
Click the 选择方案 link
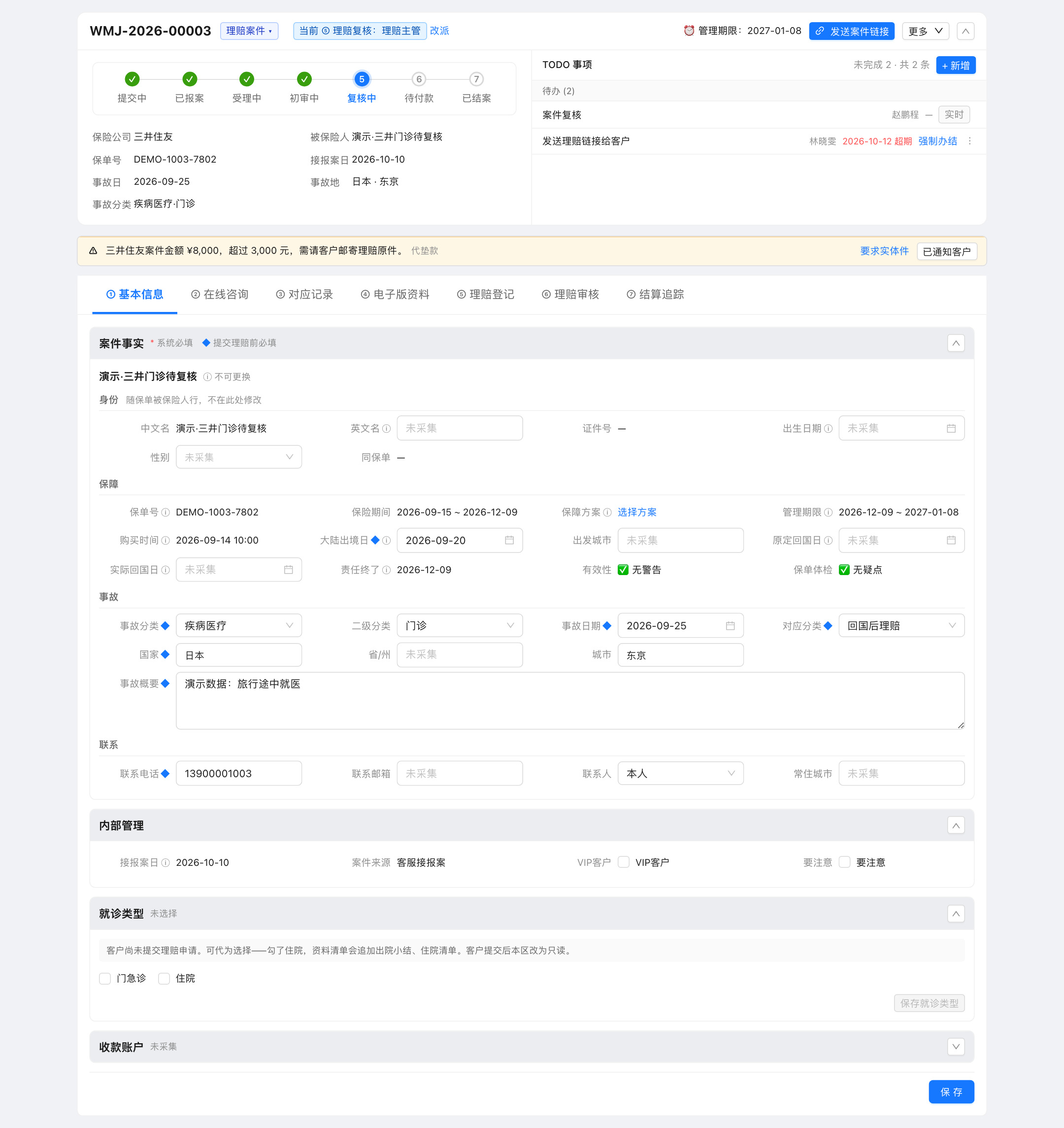coord(637,512)
